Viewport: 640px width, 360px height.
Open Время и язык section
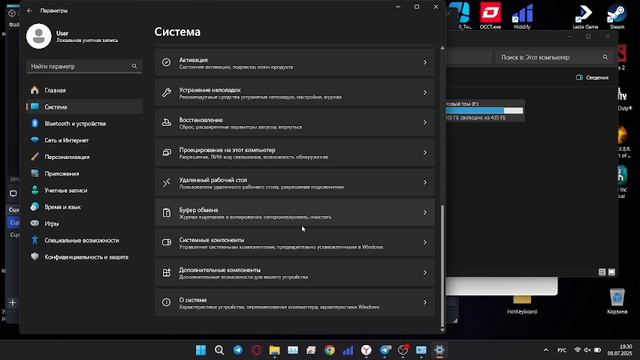coord(84,207)
